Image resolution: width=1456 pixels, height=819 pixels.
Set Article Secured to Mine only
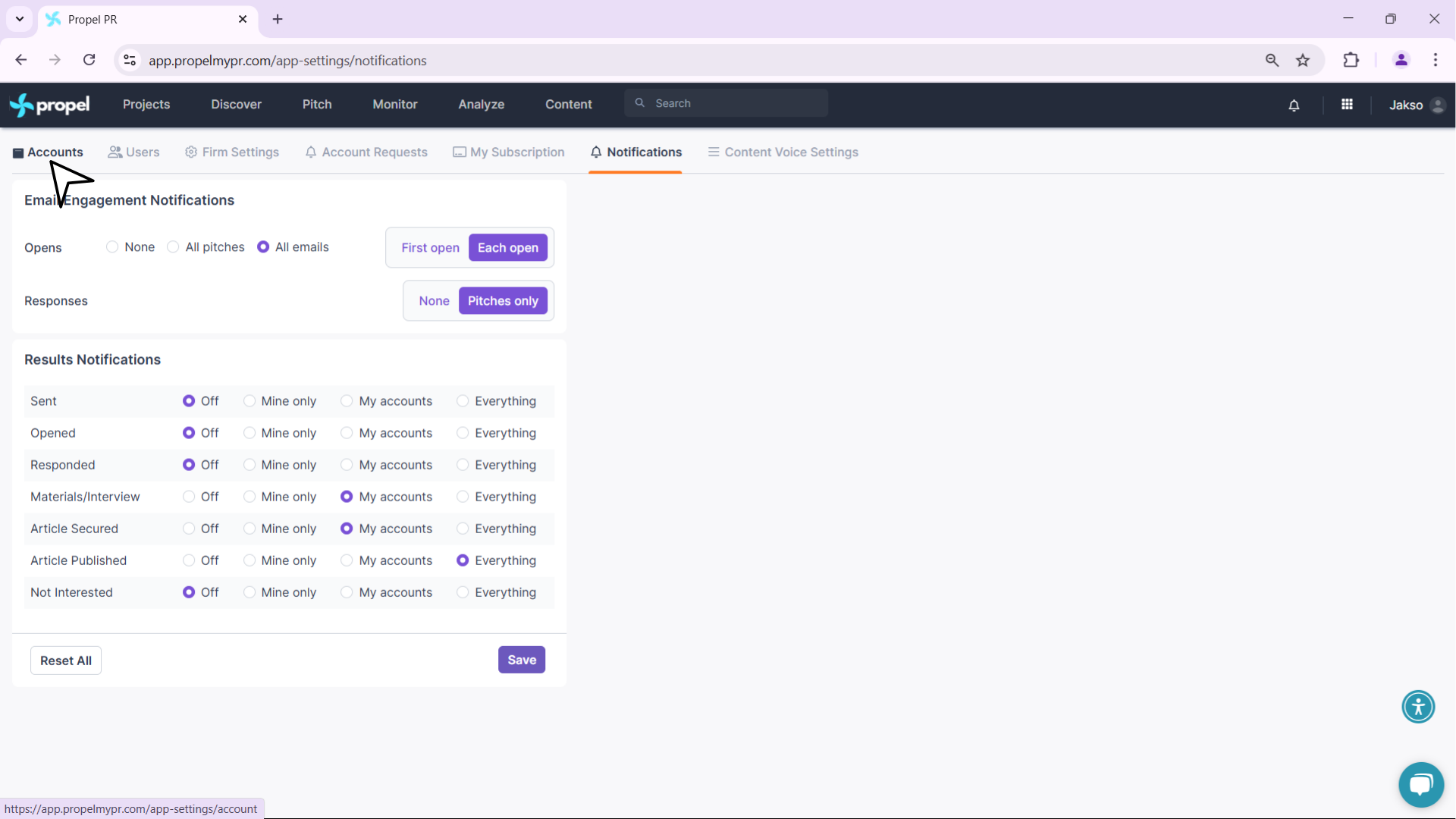249,529
